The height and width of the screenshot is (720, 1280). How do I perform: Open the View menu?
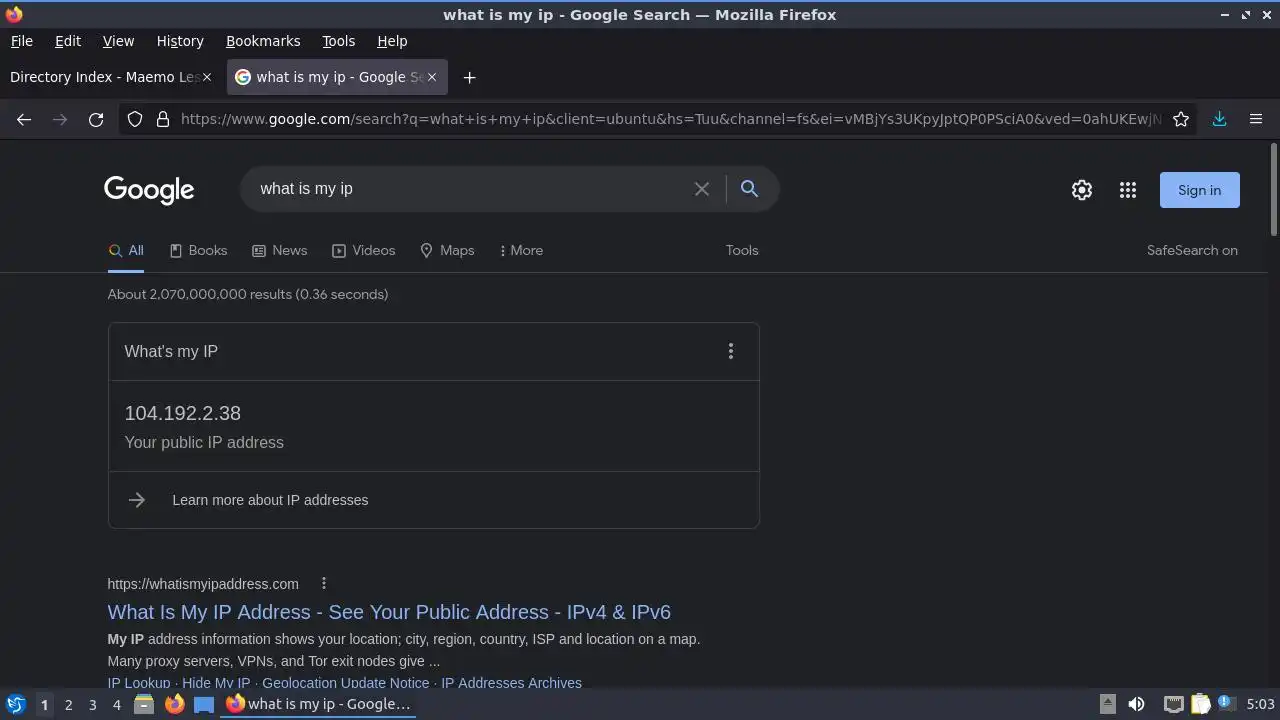[118, 41]
